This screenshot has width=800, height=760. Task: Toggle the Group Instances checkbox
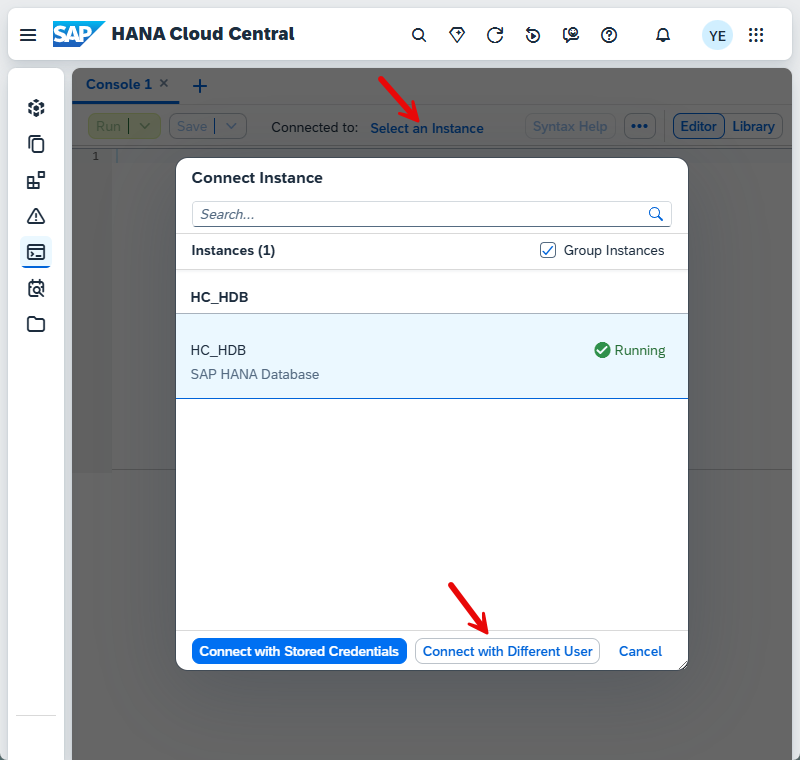click(x=548, y=250)
